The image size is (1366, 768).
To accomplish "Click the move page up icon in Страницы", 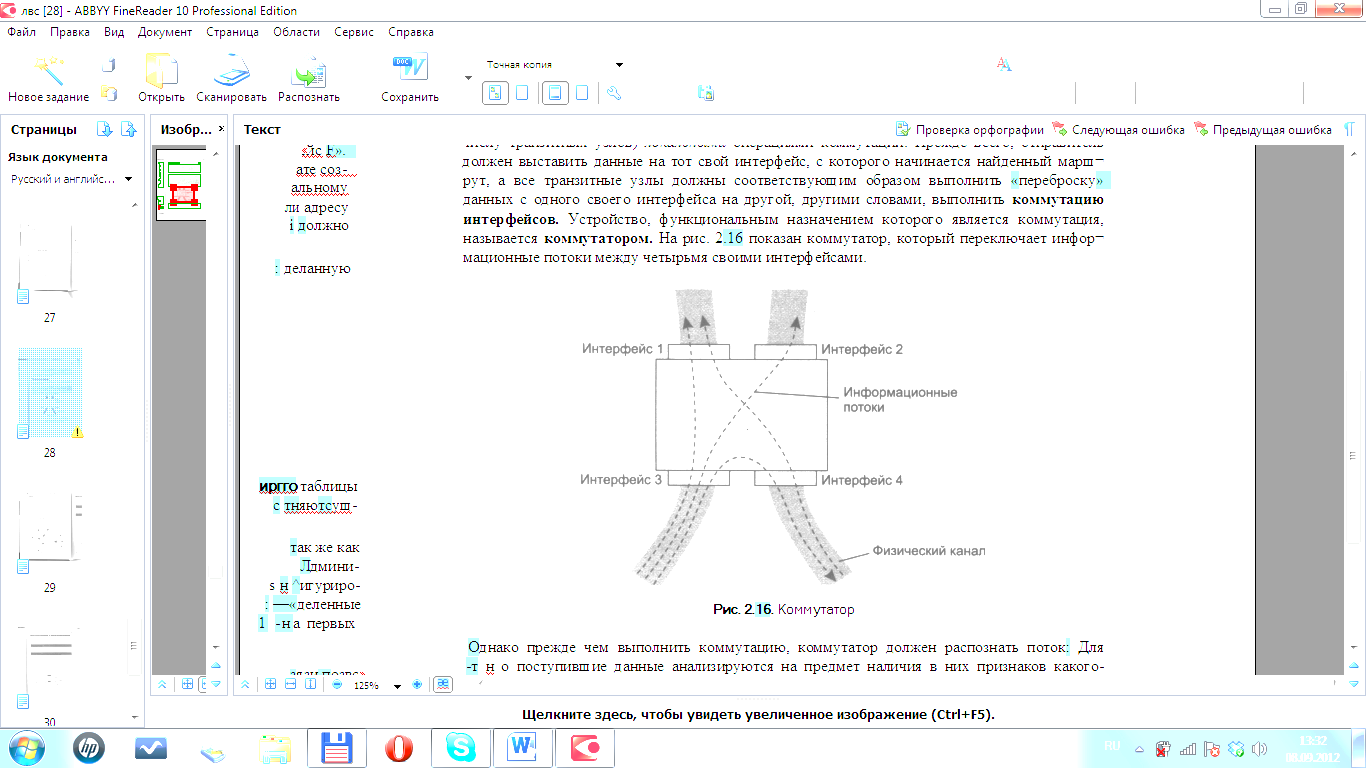I will [x=128, y=129].
